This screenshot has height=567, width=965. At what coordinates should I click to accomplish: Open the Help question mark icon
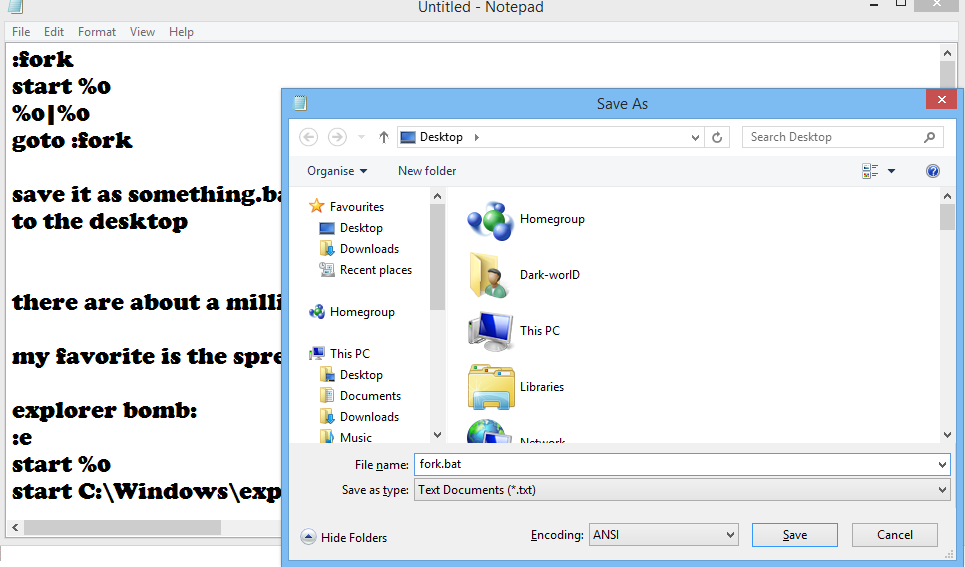932,171
